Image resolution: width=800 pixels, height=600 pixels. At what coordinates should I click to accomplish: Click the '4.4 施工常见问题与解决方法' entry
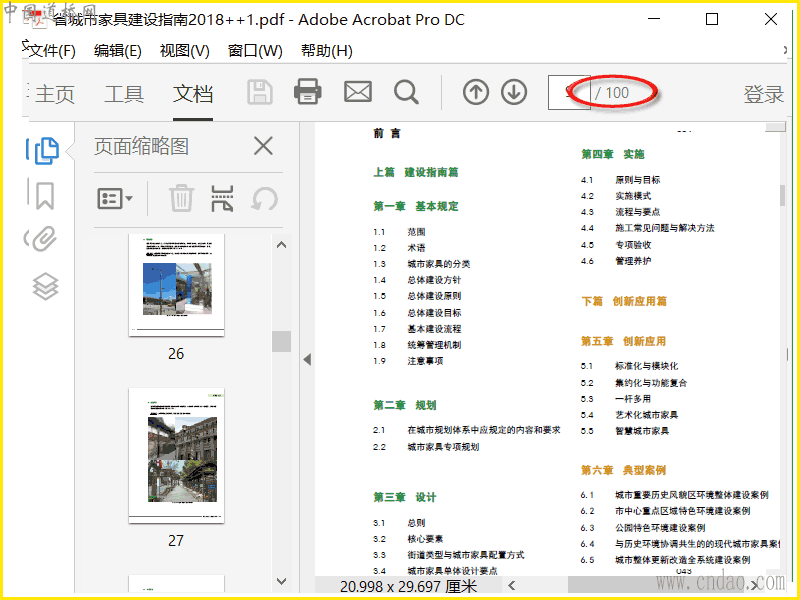[647, 228]
